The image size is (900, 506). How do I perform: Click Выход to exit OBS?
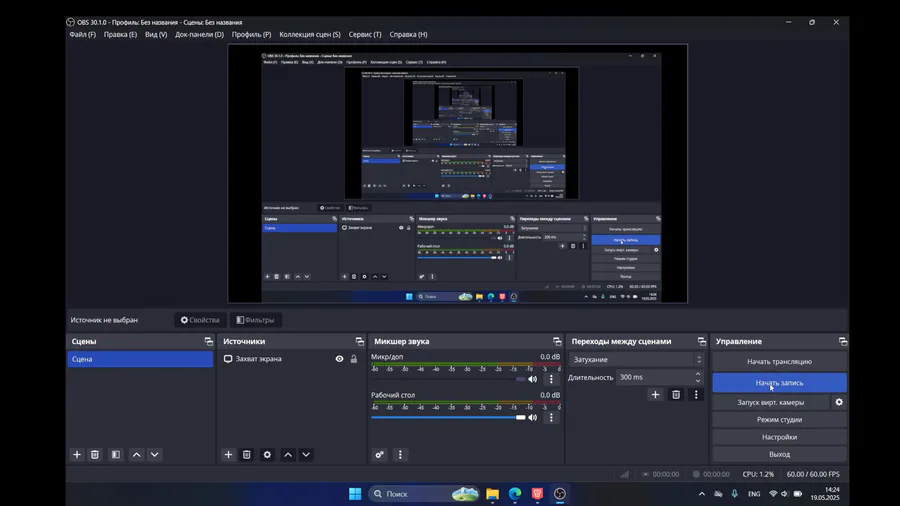(x=779, y=454)
